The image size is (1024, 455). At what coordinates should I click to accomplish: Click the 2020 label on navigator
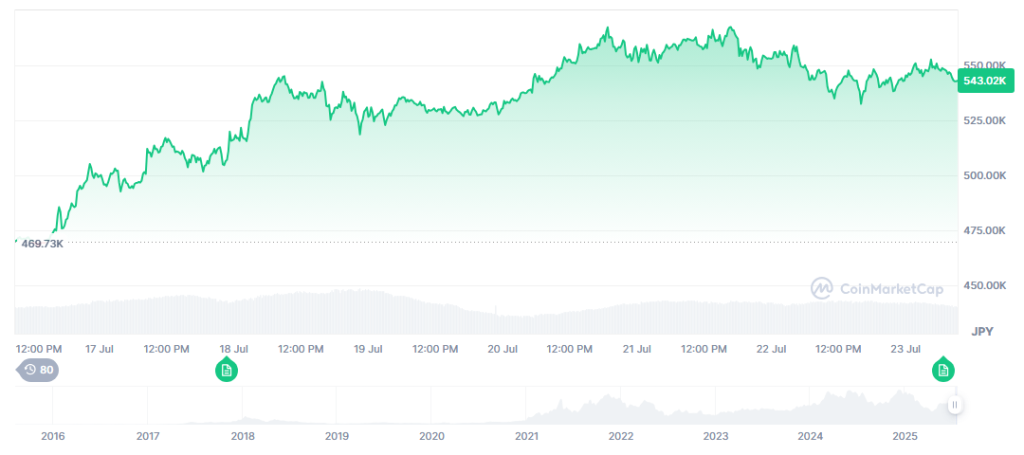[431, 436]
